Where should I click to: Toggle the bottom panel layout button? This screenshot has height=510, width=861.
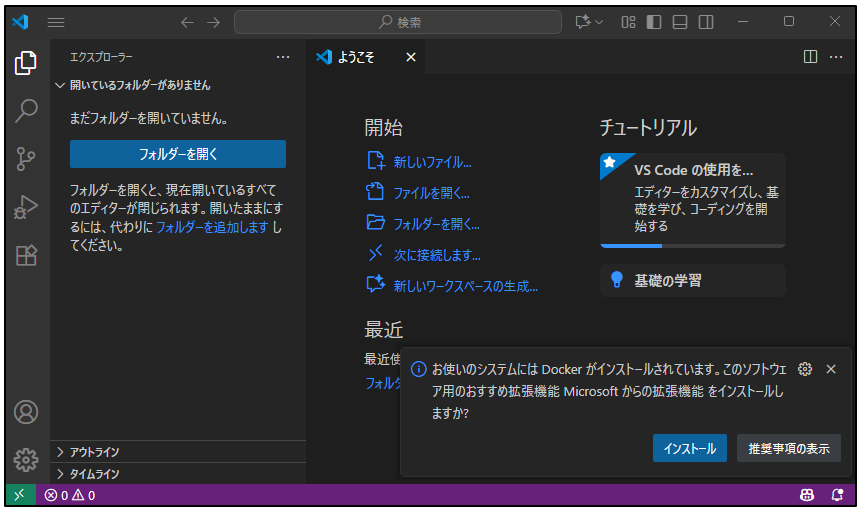coord(680,22)
